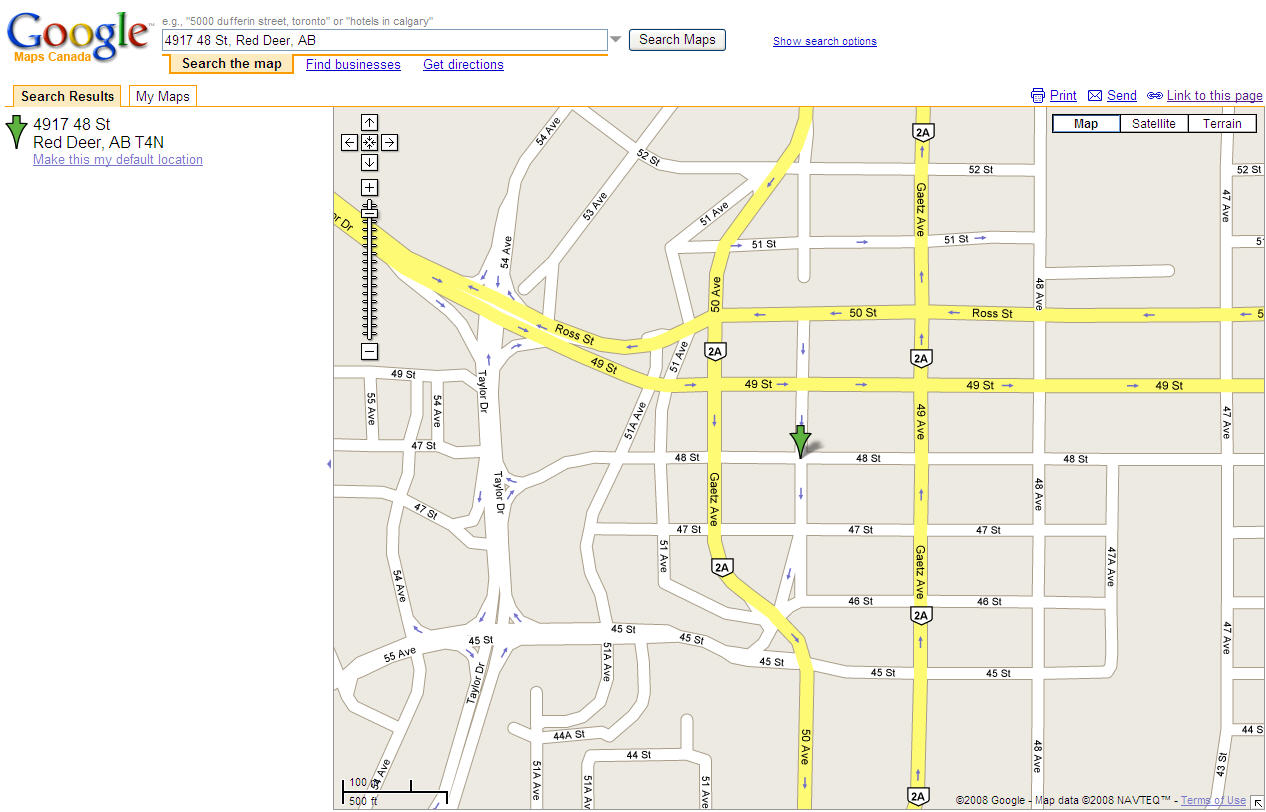Click the return-to-last-result center button
1266x812 pixels.
point(369,143)
